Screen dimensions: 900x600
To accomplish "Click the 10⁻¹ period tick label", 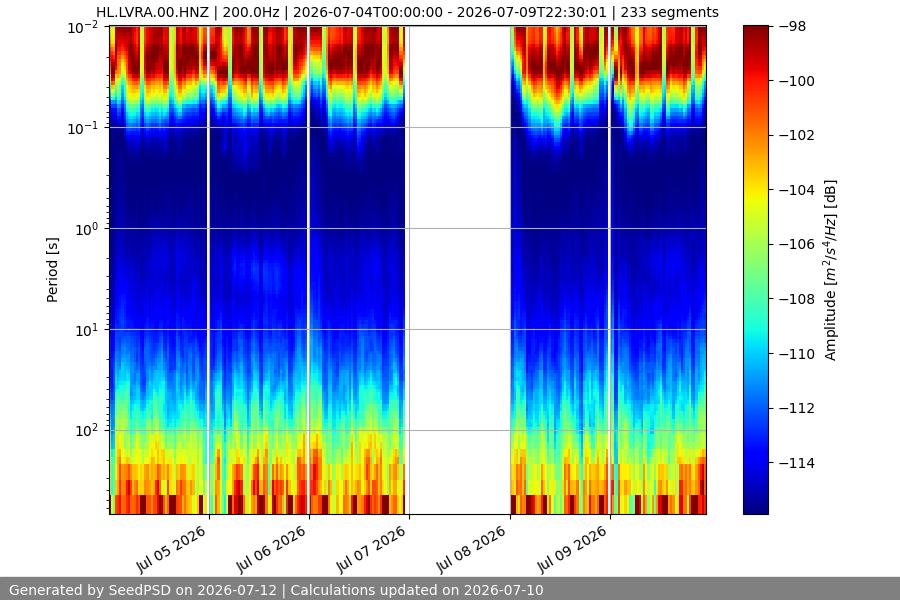I will [x=83, y=127].
